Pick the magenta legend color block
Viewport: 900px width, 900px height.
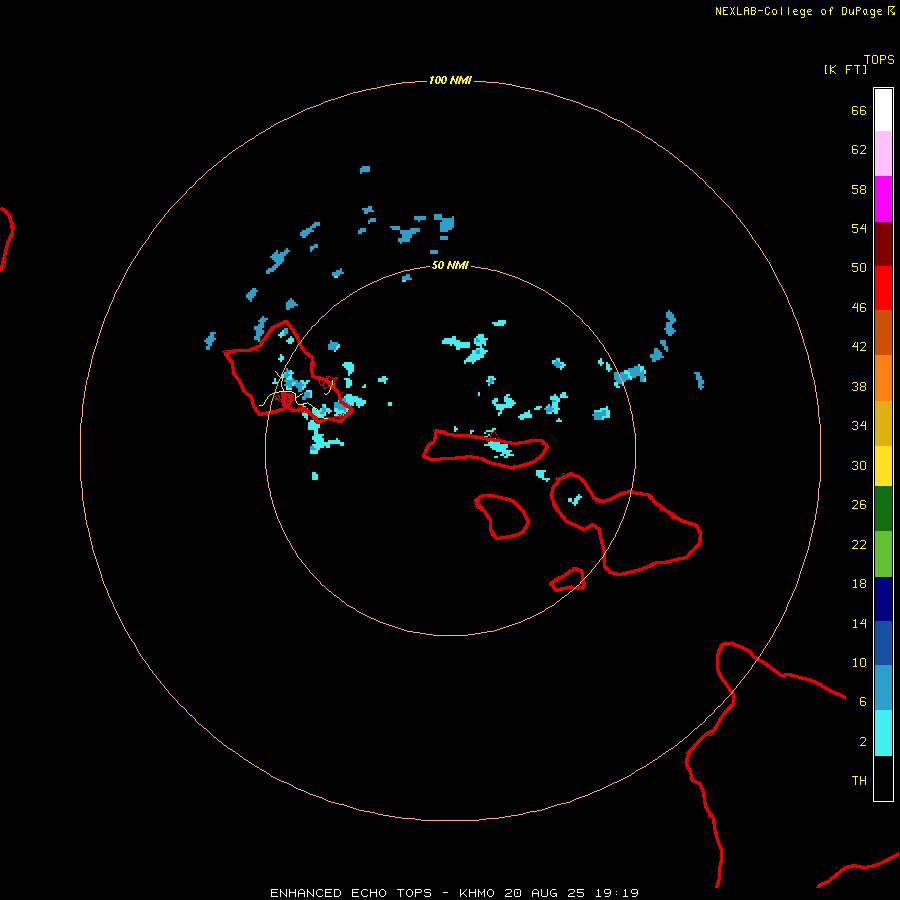[x=883, y=199]
